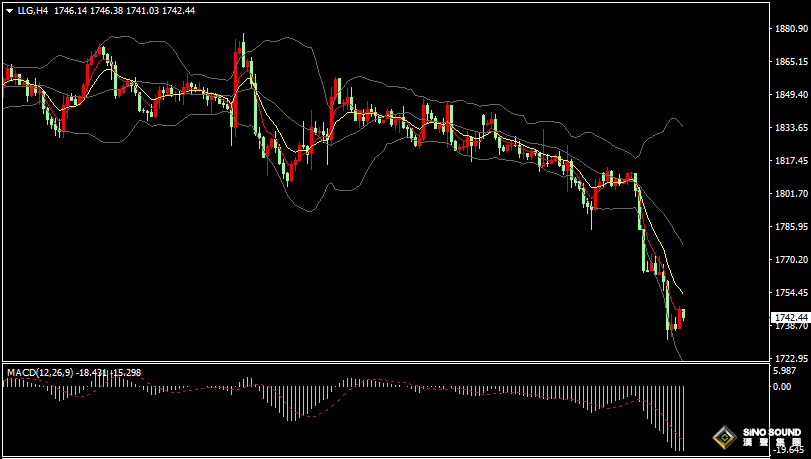
Task: Click the Sino Sound diamond logo icon
Action: 725,438
